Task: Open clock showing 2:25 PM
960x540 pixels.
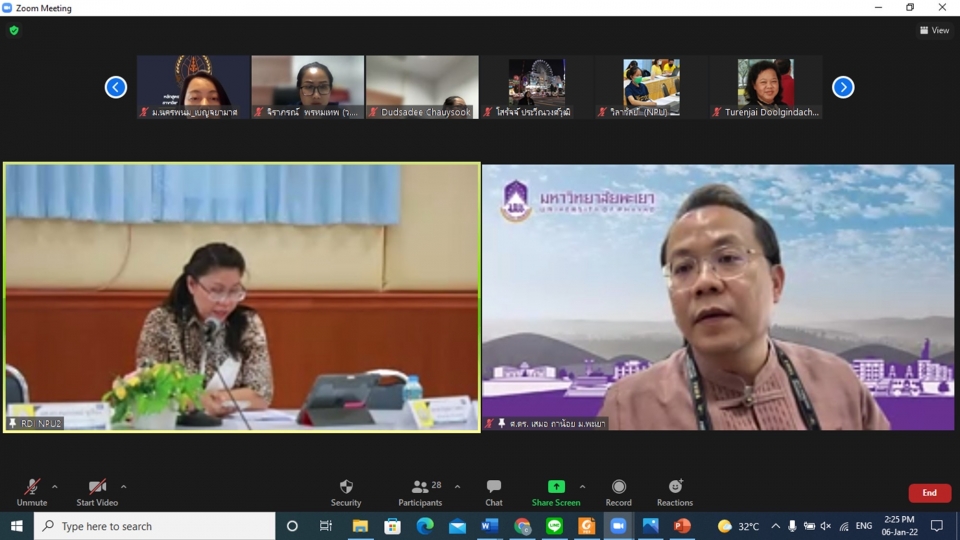Action: 899,526
